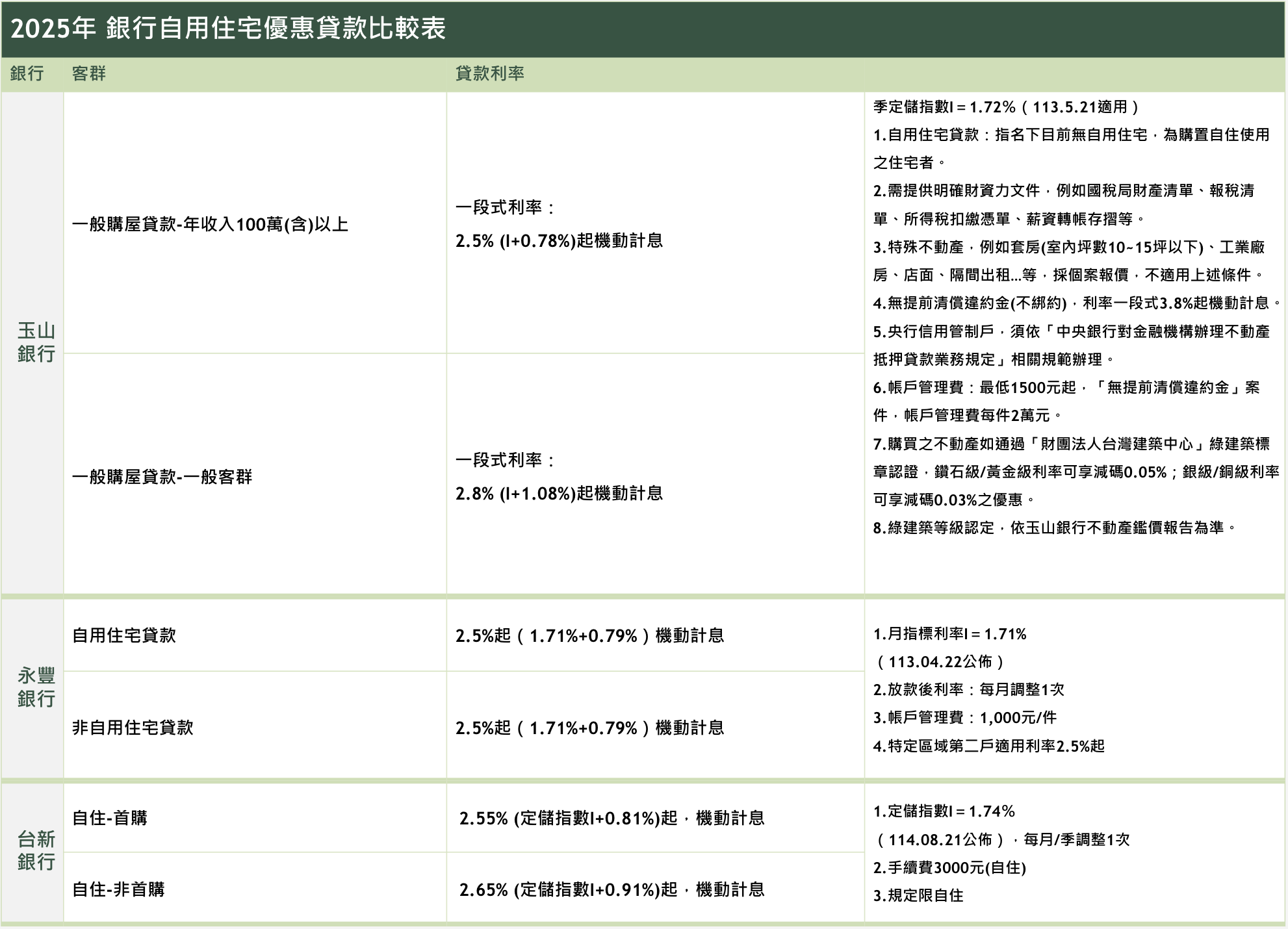
Task: Click 一段式利率： label above 2.8% rate
Action: (x=506, y=461)
